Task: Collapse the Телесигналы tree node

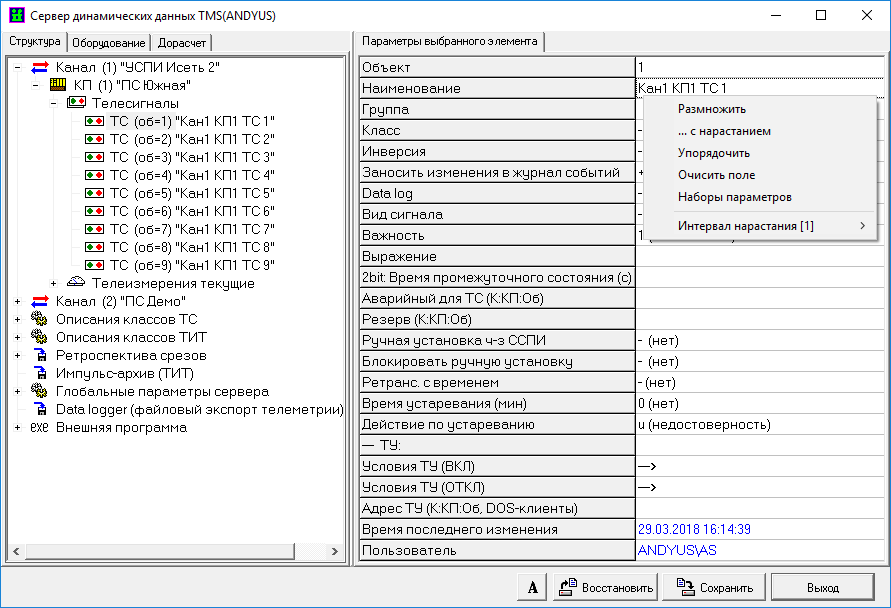Action: pos(54,103)
